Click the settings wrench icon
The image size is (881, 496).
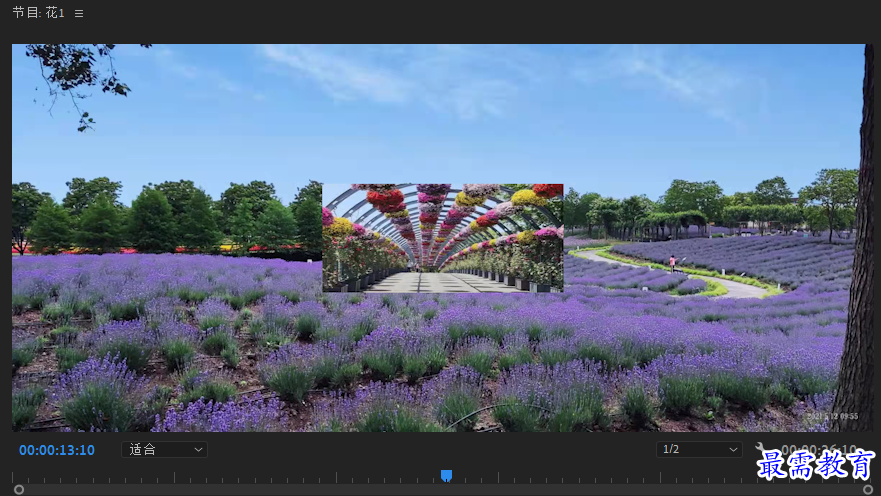(760, 448)
